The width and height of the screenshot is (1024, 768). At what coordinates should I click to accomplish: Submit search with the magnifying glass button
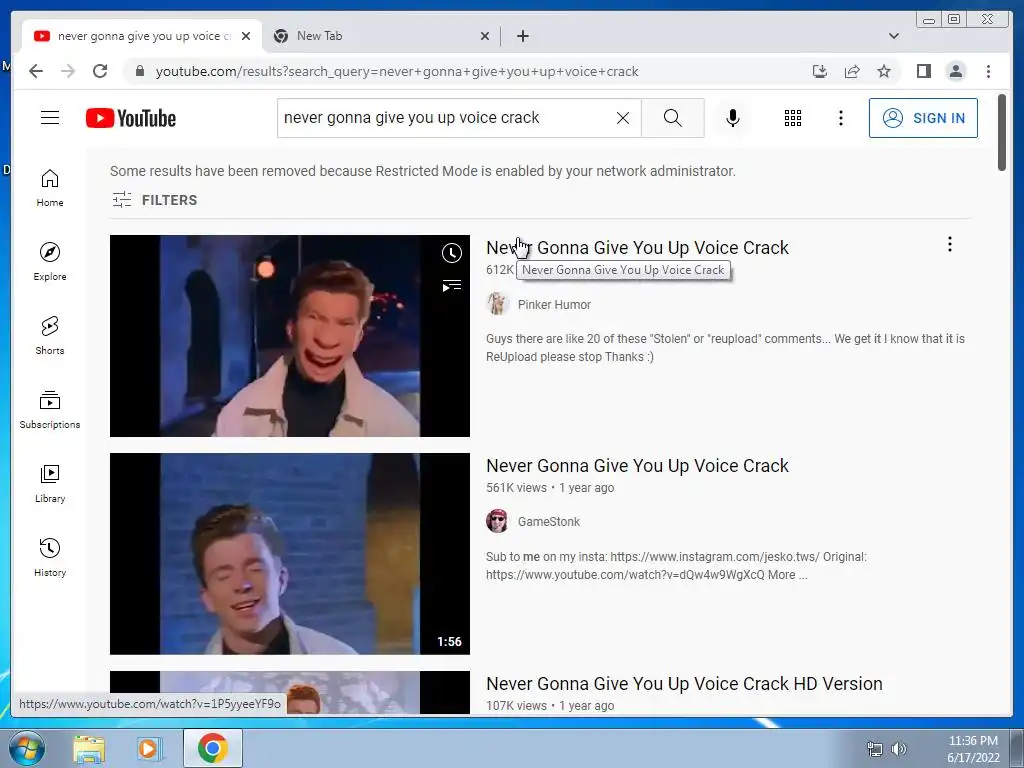tap(673, 118)
